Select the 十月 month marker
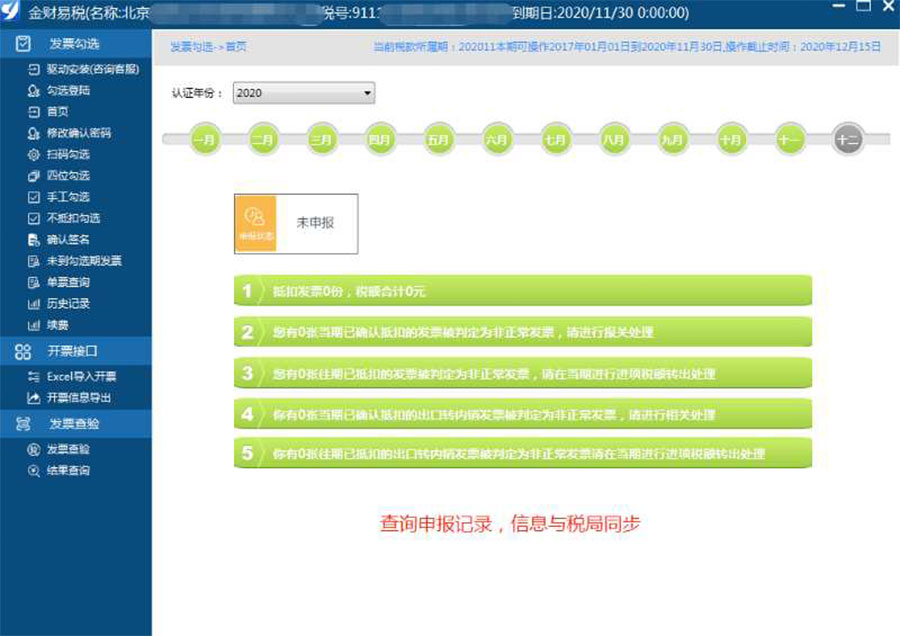 pyautogui.click(x=731, y=139)
